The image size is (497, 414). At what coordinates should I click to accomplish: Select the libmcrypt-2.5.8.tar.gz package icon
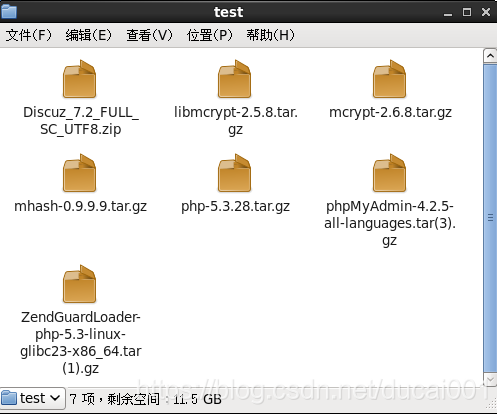234,79
